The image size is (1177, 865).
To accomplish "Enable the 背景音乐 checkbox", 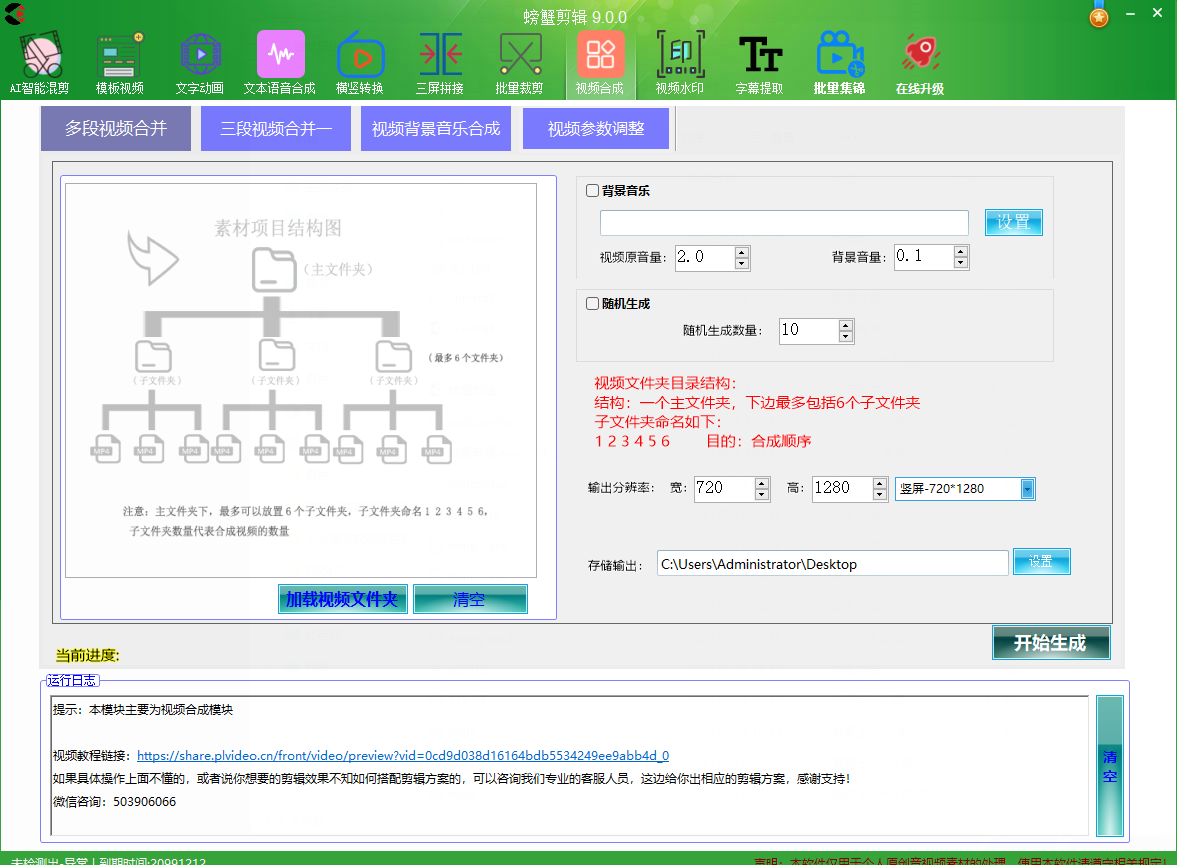I will coord(593,191).
